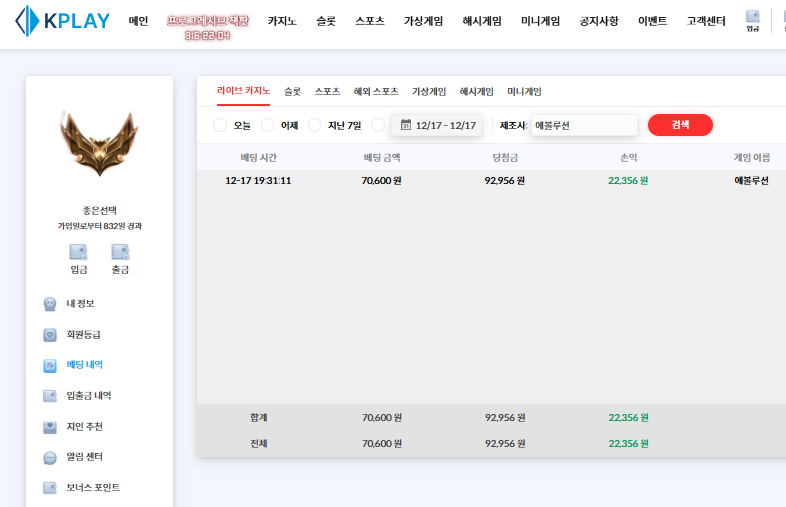Switch to the 슬롯 history tab
The image size is (786, 507).
pos(292,91)
